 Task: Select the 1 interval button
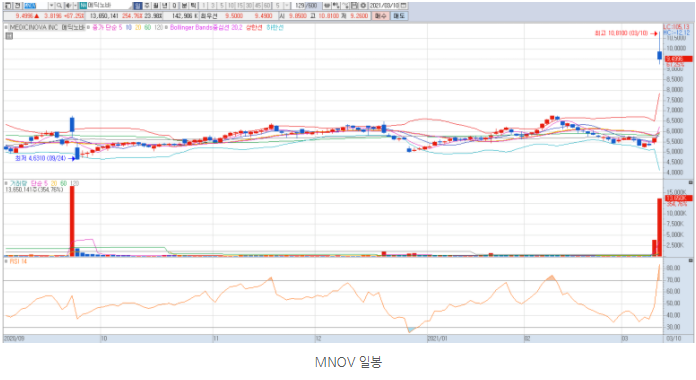tap(204, 5)
